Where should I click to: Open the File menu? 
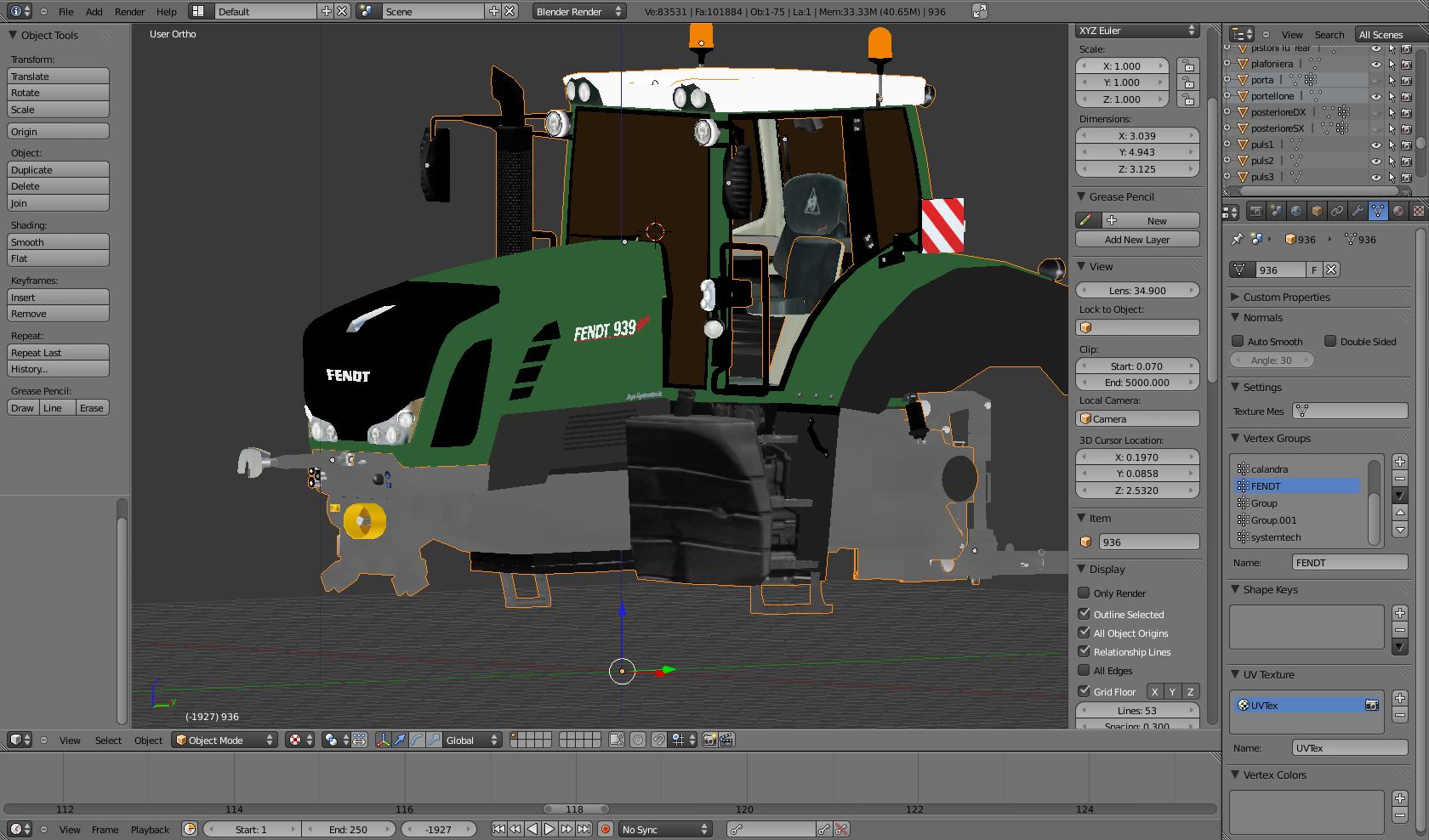tap(65, 12)
